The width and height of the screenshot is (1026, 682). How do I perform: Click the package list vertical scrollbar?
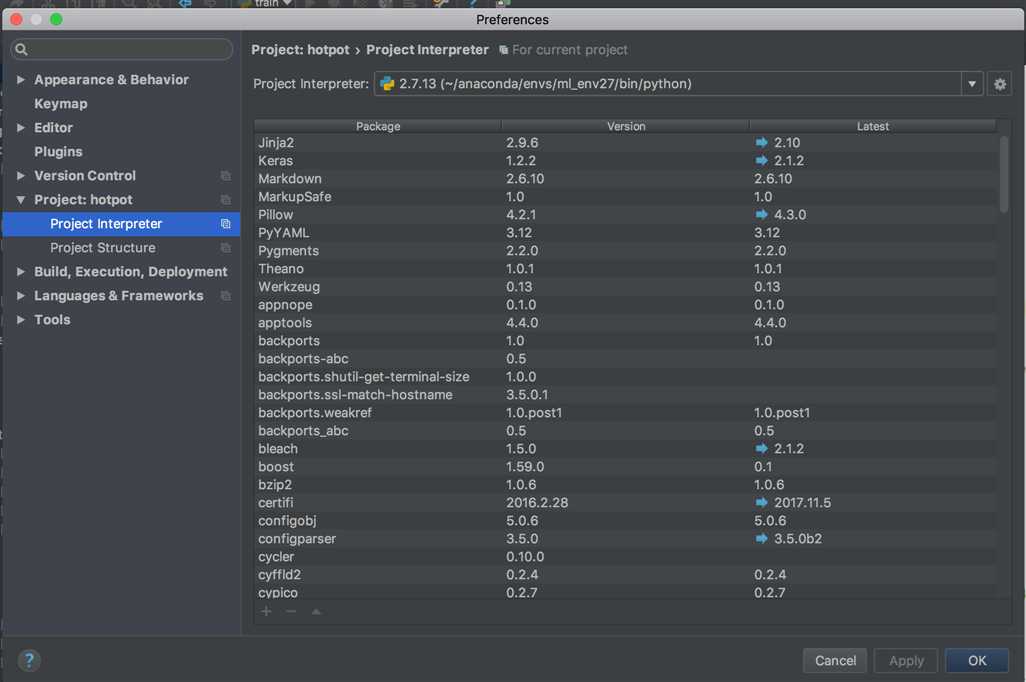tap(1004, 174)
